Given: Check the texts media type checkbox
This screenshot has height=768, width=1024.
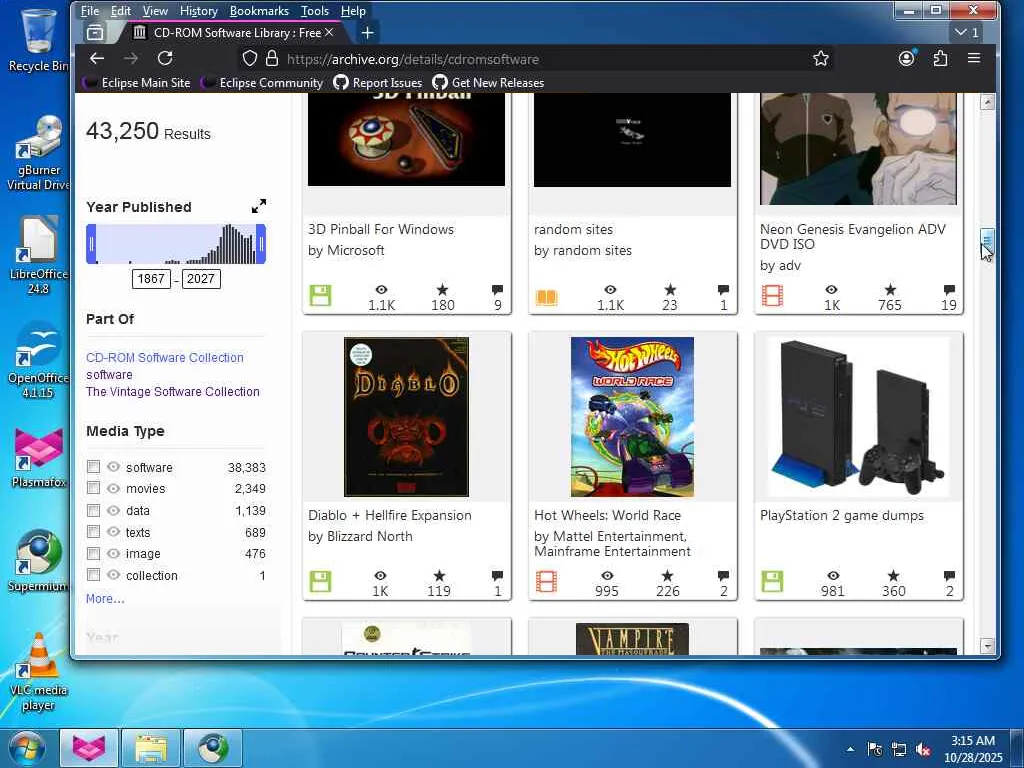Looking at the screenshot, I should click(93, 532).
